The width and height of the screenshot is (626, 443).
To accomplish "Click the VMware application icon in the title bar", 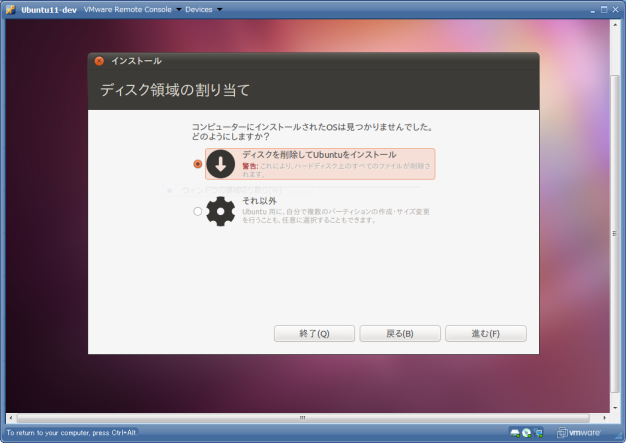I will (x=11, y=10).
